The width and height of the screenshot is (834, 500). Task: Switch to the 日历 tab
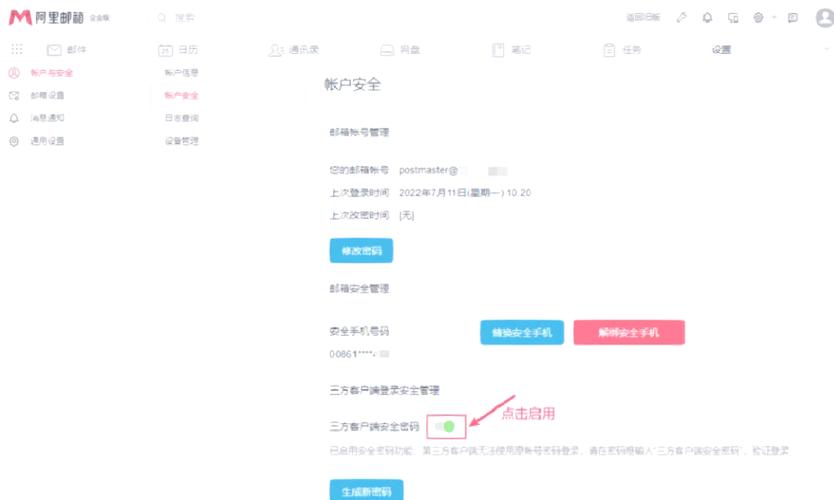tap(178, 49)
